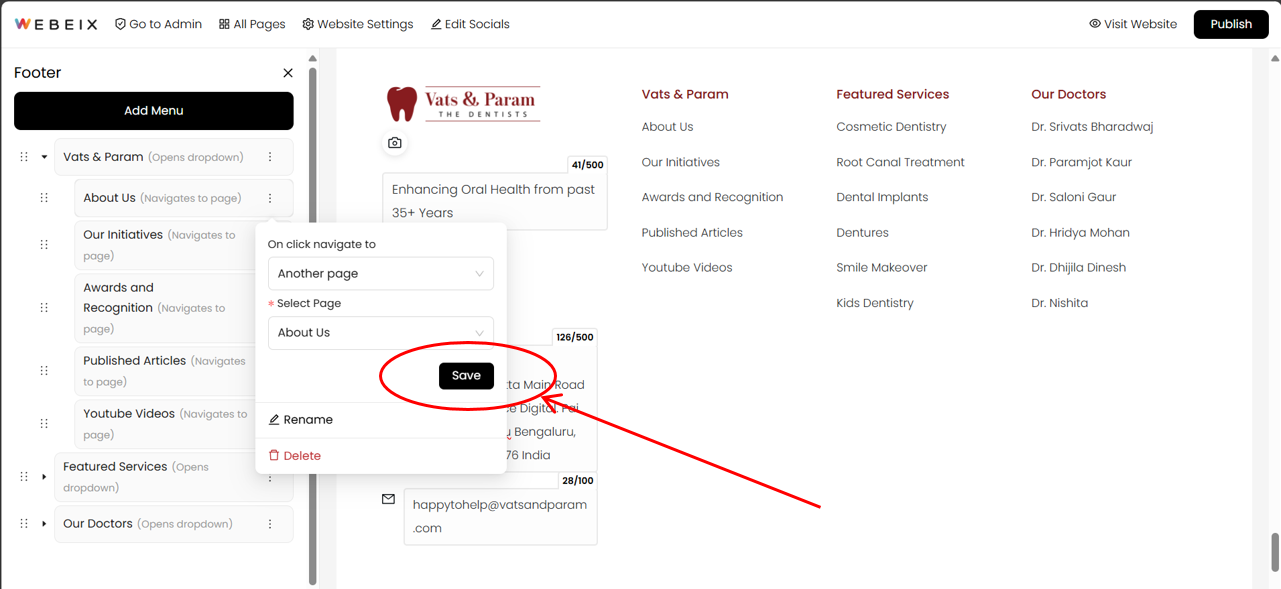This screenshot has height=589, width=1281.
Task: Click the camera icon under the logo
Action: point(395,143)
